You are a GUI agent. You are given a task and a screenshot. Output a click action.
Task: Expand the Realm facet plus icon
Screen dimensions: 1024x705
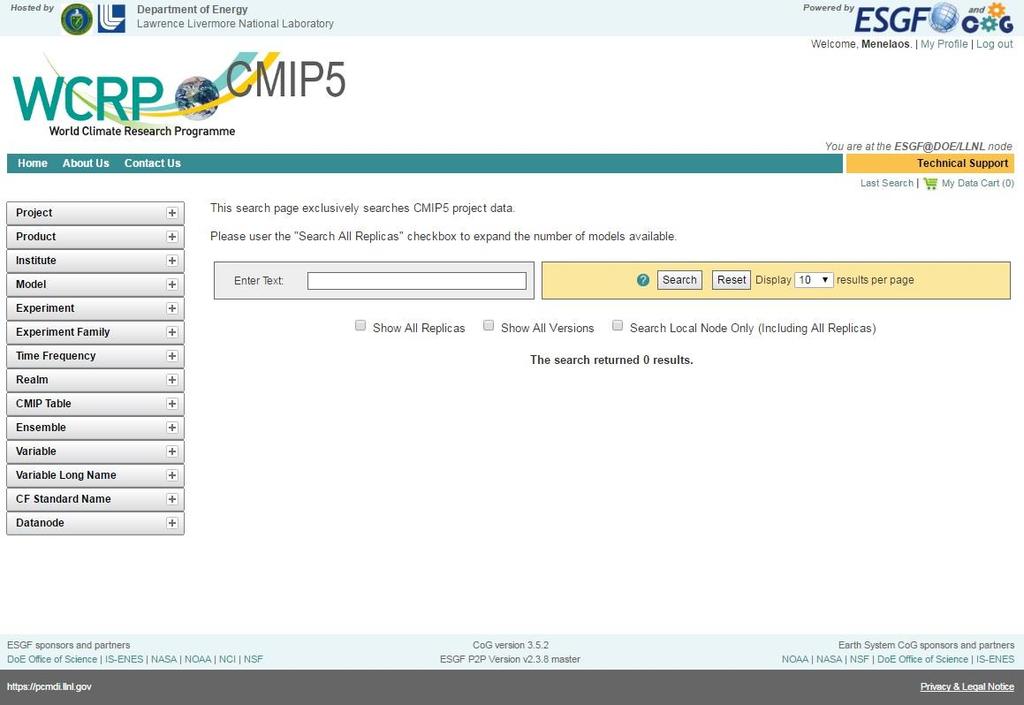[x=172, y=380]
